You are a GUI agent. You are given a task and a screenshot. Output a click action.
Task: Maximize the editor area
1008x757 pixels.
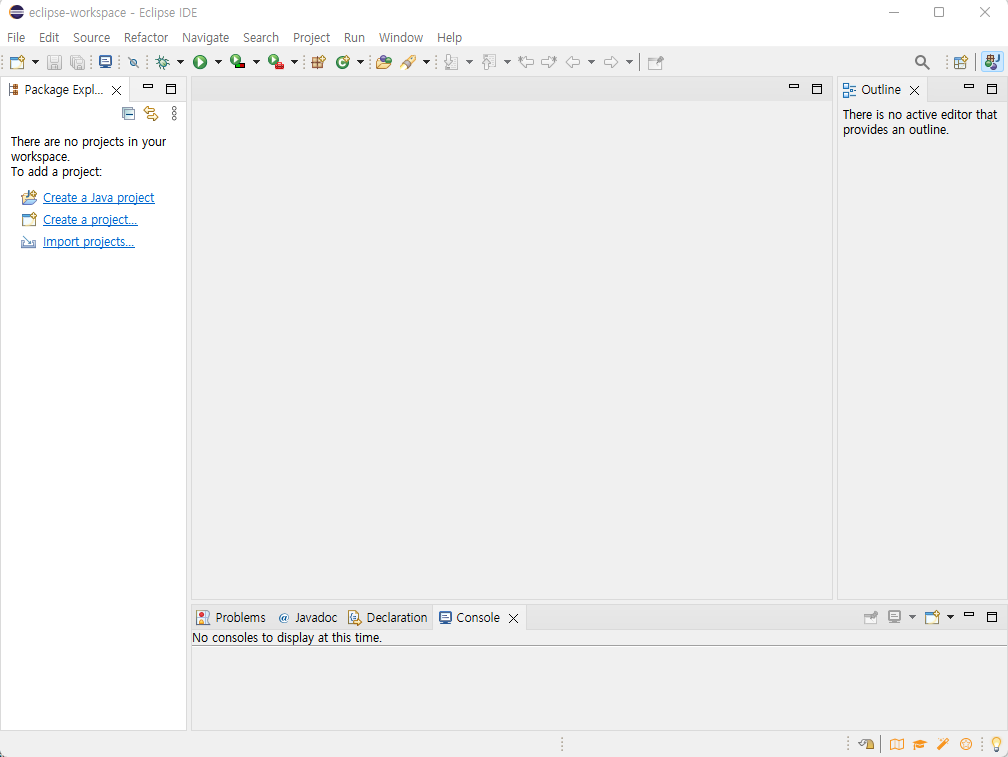tap(817, 89)
